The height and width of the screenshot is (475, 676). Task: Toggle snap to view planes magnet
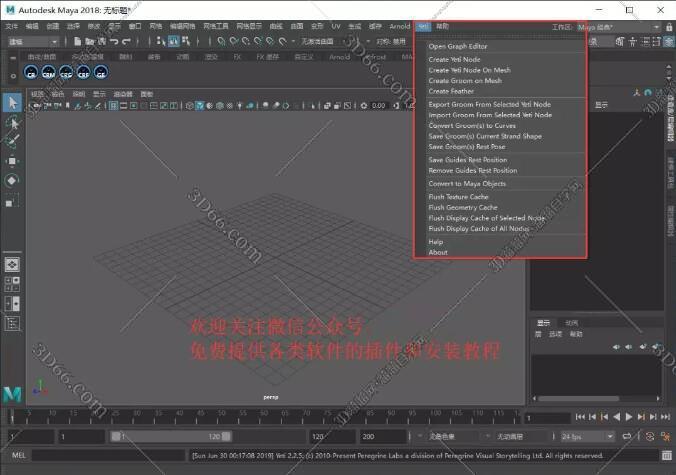click(270, 41)
